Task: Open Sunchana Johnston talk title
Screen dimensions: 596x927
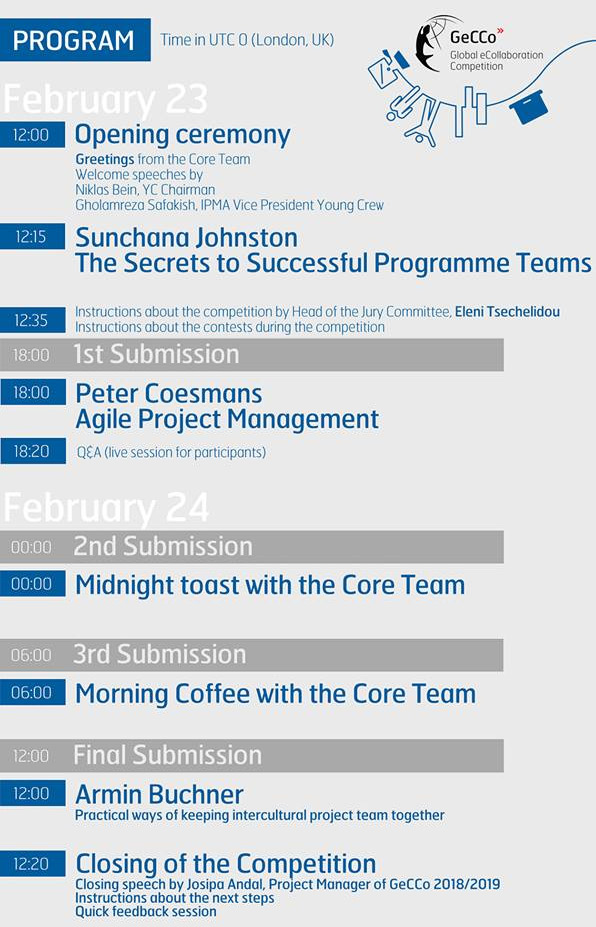Action: 333,251
